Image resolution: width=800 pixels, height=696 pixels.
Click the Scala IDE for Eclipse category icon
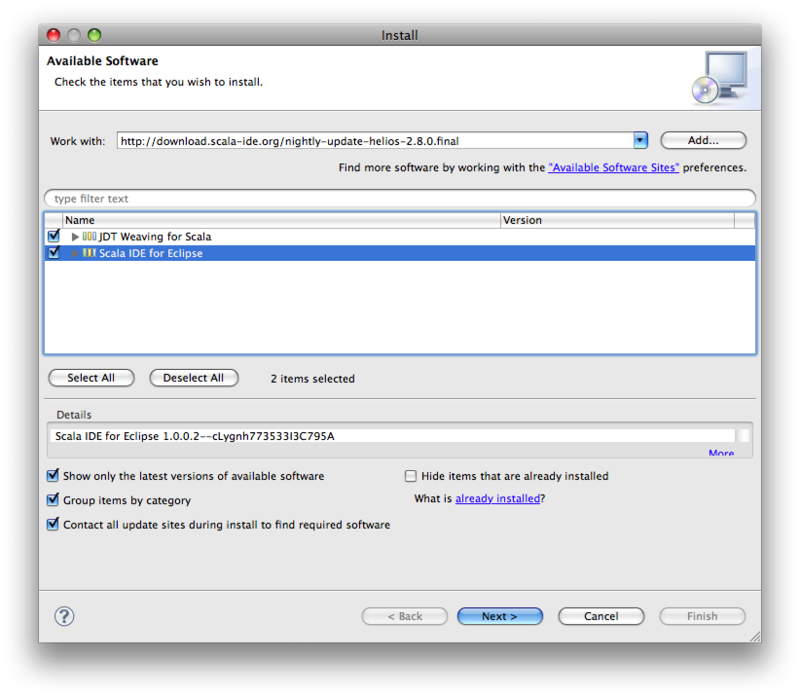[89, 253]
